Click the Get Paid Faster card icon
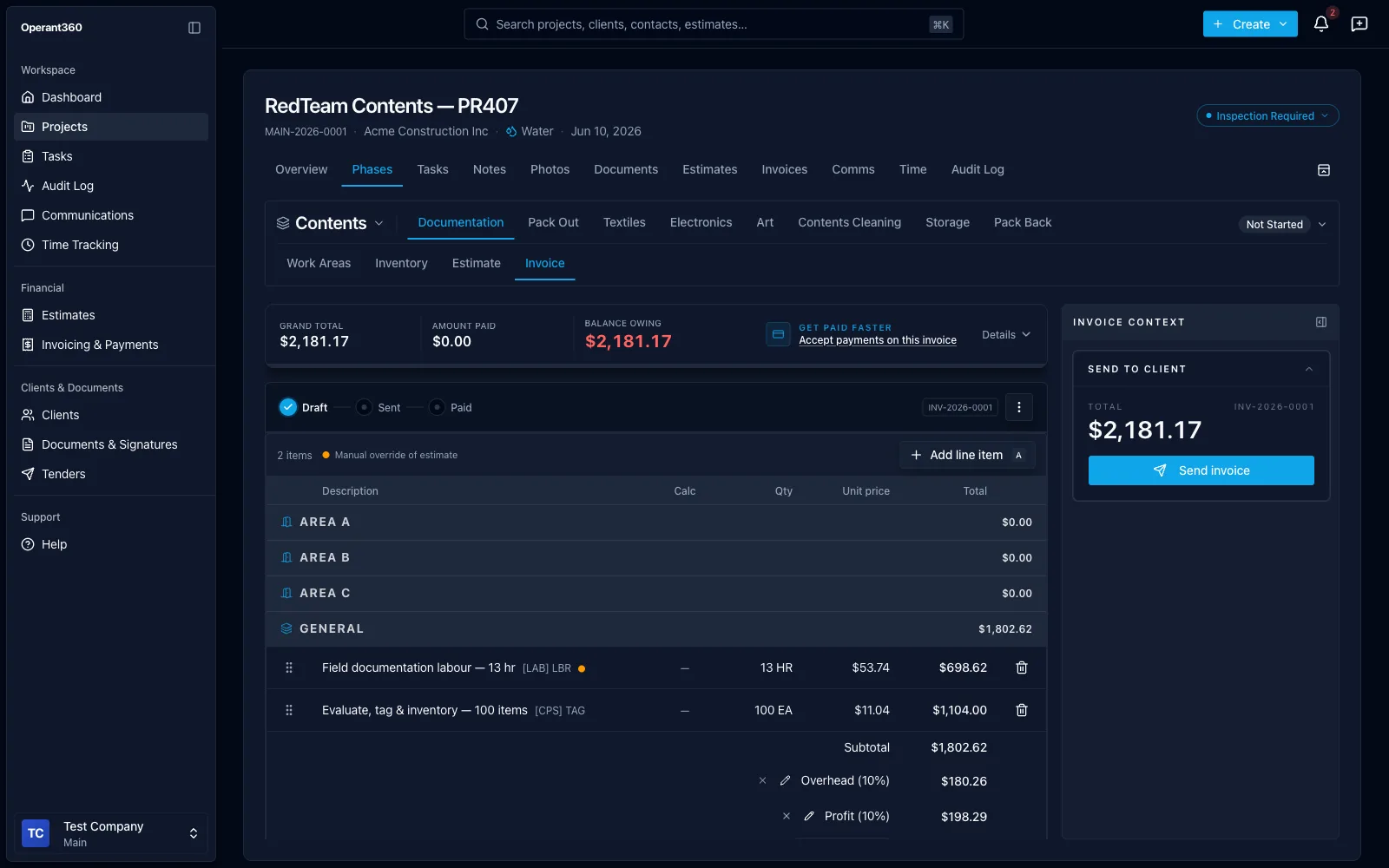The width and height of the screenshot is (1389, 868). click(778, 334)
